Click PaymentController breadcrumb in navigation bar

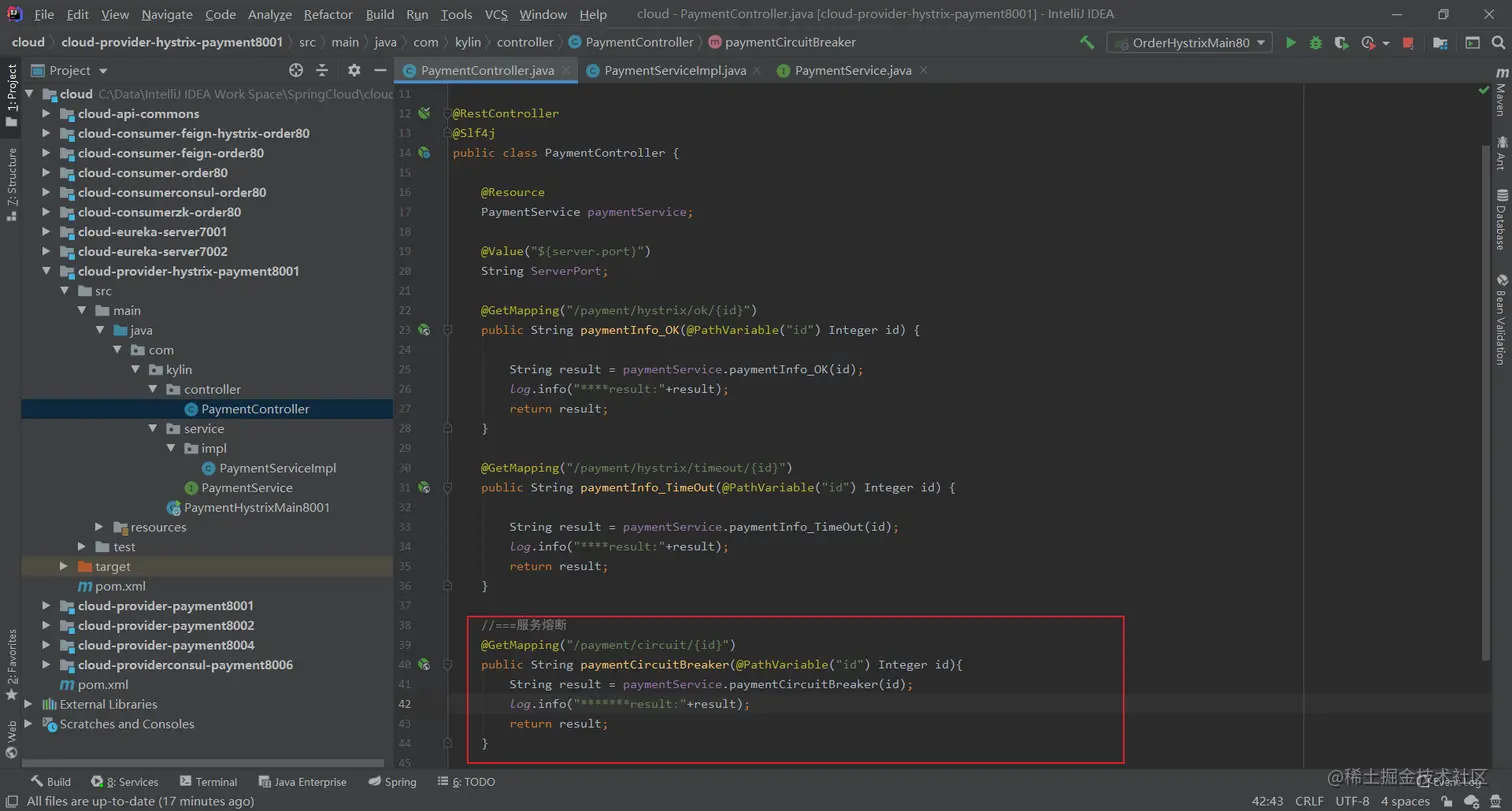coord(630,42)
